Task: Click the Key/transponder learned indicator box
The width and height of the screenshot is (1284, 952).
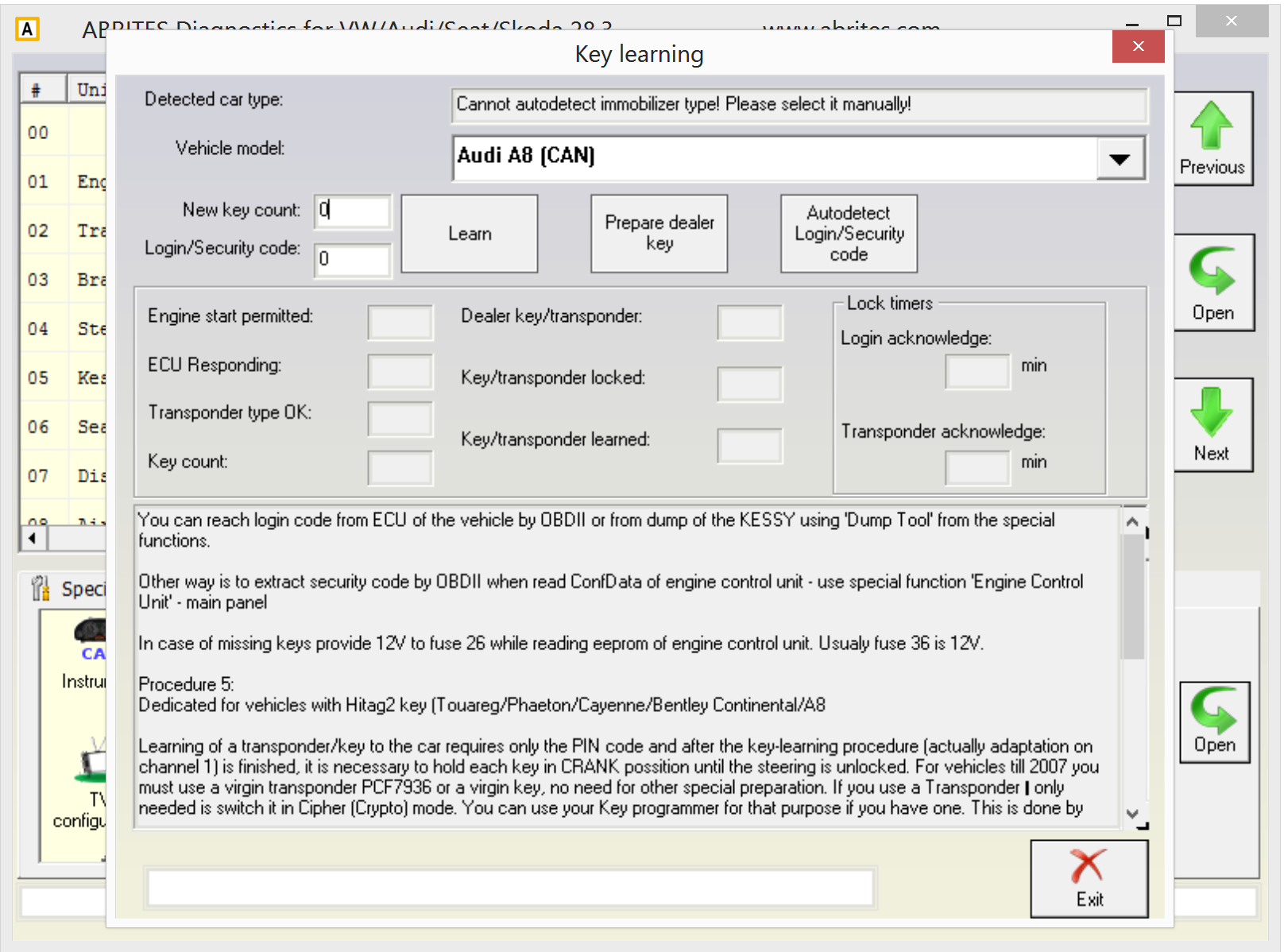Action: tap(749, 446)
